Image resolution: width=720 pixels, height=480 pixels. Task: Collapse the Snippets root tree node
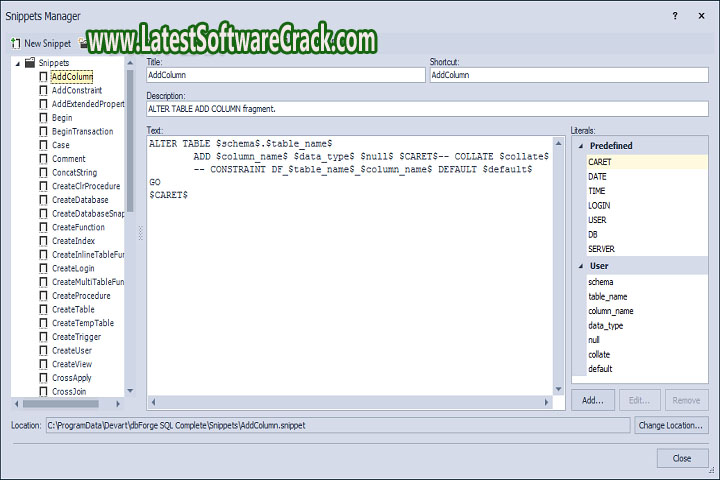pos(17,63)
